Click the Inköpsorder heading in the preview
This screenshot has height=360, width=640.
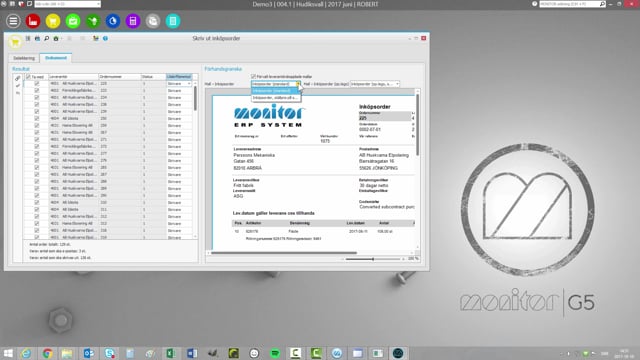click(375, 107)
